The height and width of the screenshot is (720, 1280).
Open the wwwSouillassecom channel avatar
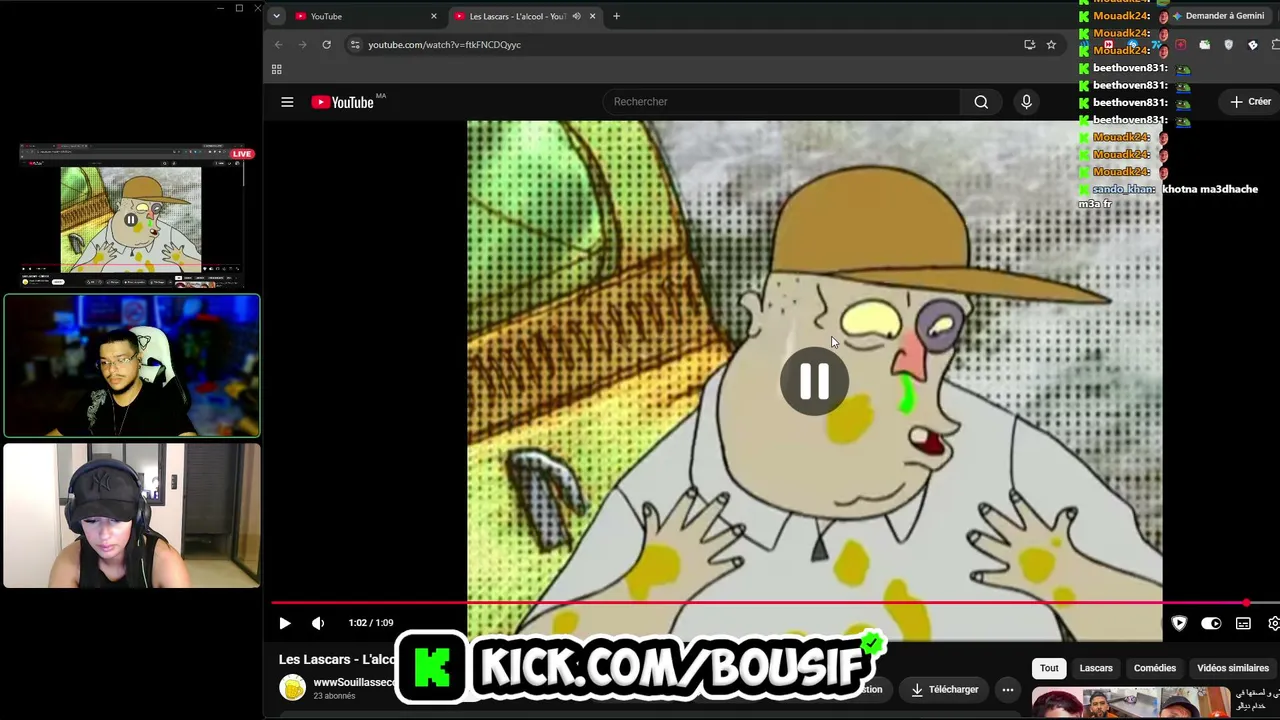pos(292,688)
